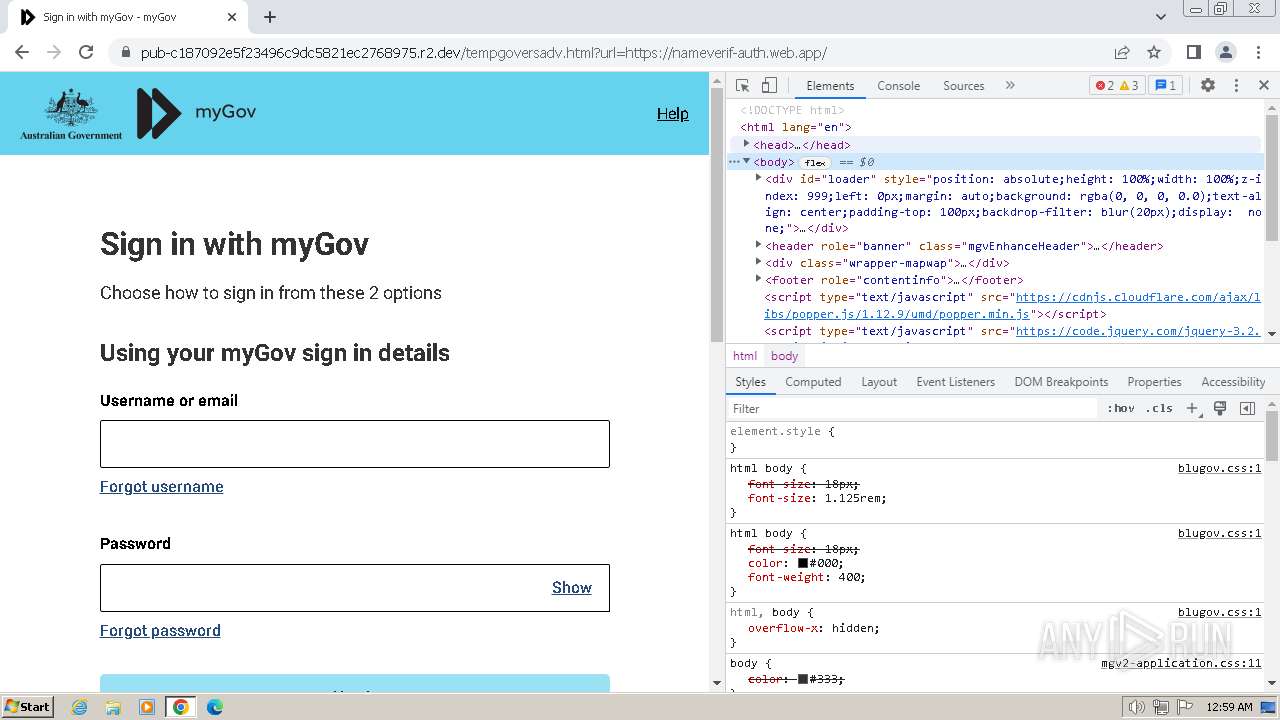Open the Accessibility tab
Viewport: 1280px width, 720px height.
tap(1233, 382)
